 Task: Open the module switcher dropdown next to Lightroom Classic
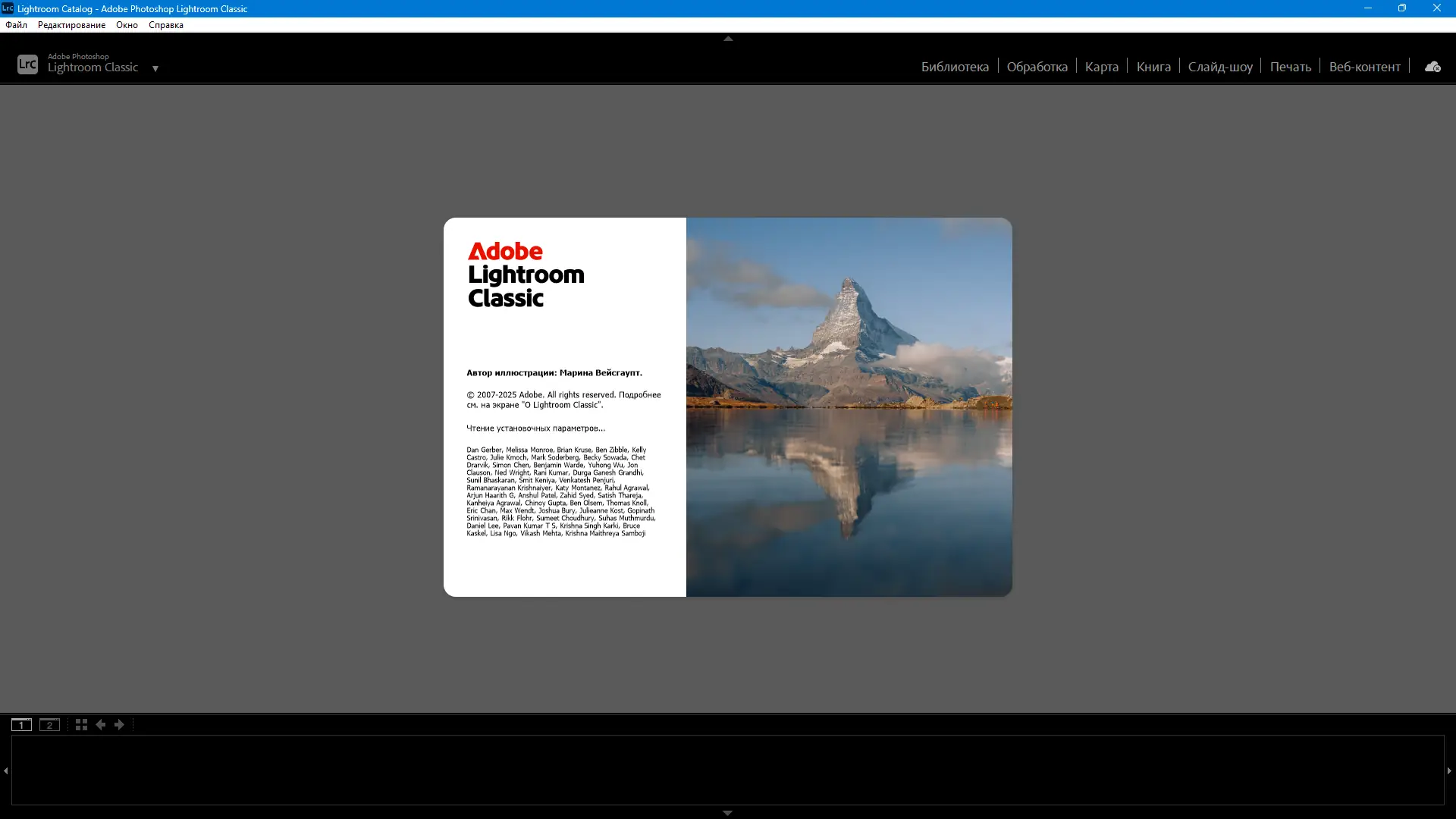[156, 68]
